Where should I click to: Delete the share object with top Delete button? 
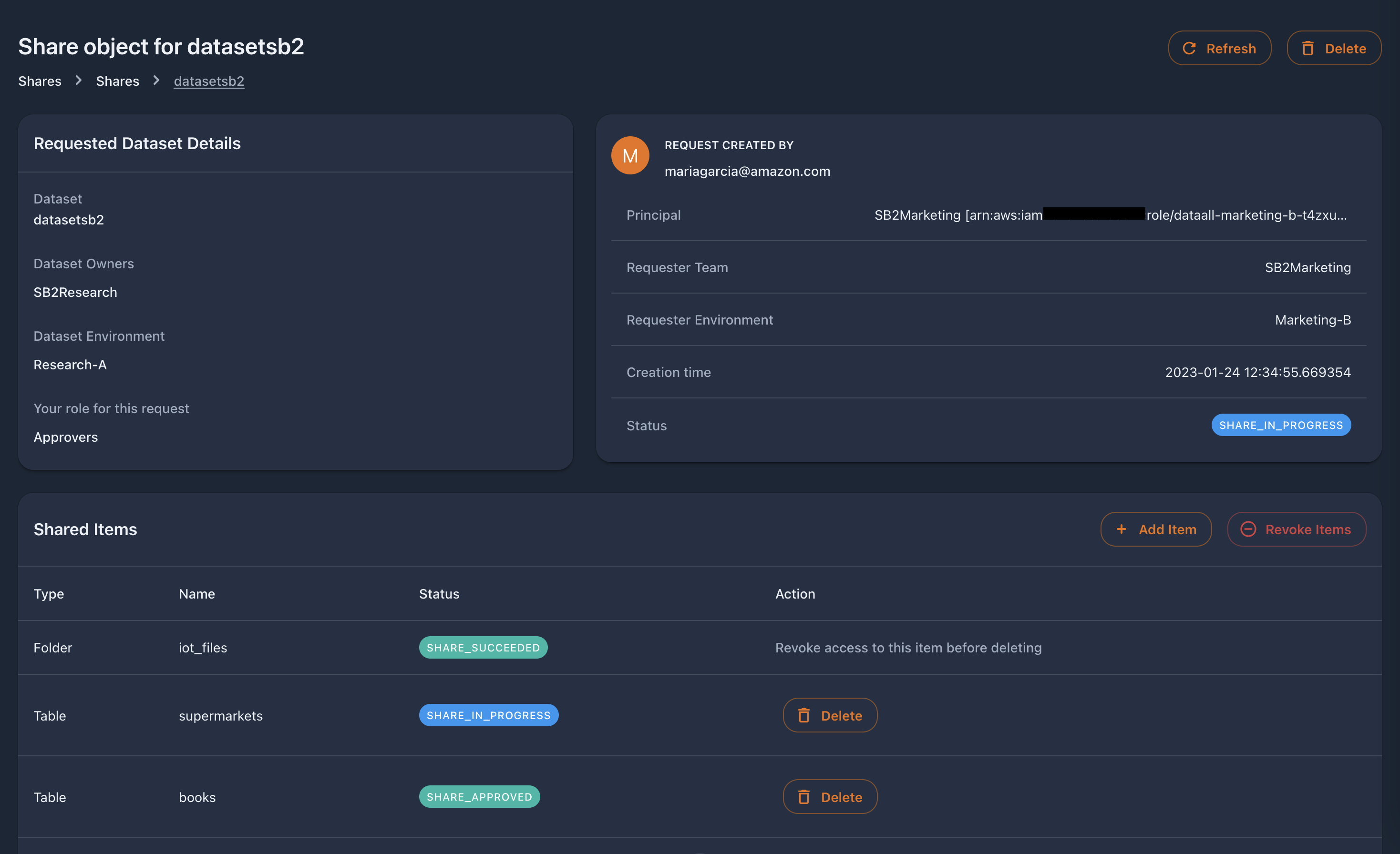[1334, 48]
